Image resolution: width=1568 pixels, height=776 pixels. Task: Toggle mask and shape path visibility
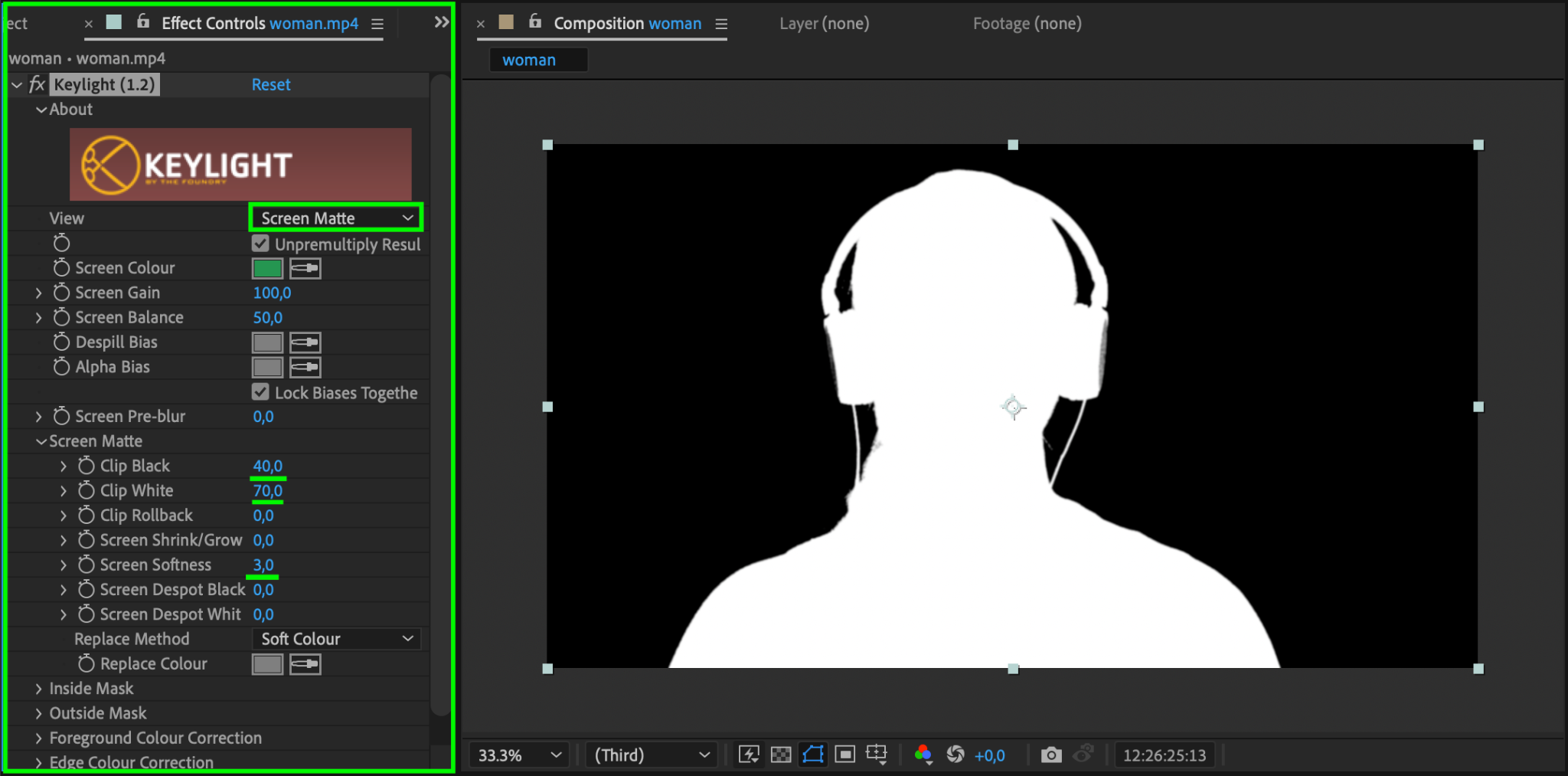813,755
